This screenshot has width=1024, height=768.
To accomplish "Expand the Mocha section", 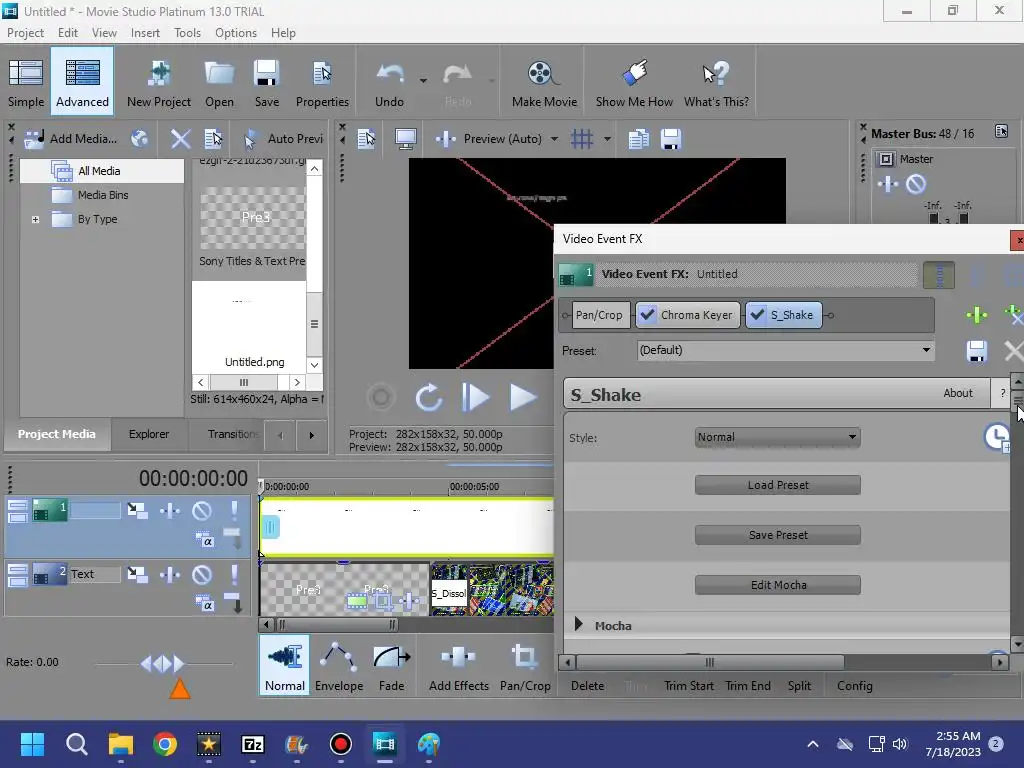I will click(579, 624).
